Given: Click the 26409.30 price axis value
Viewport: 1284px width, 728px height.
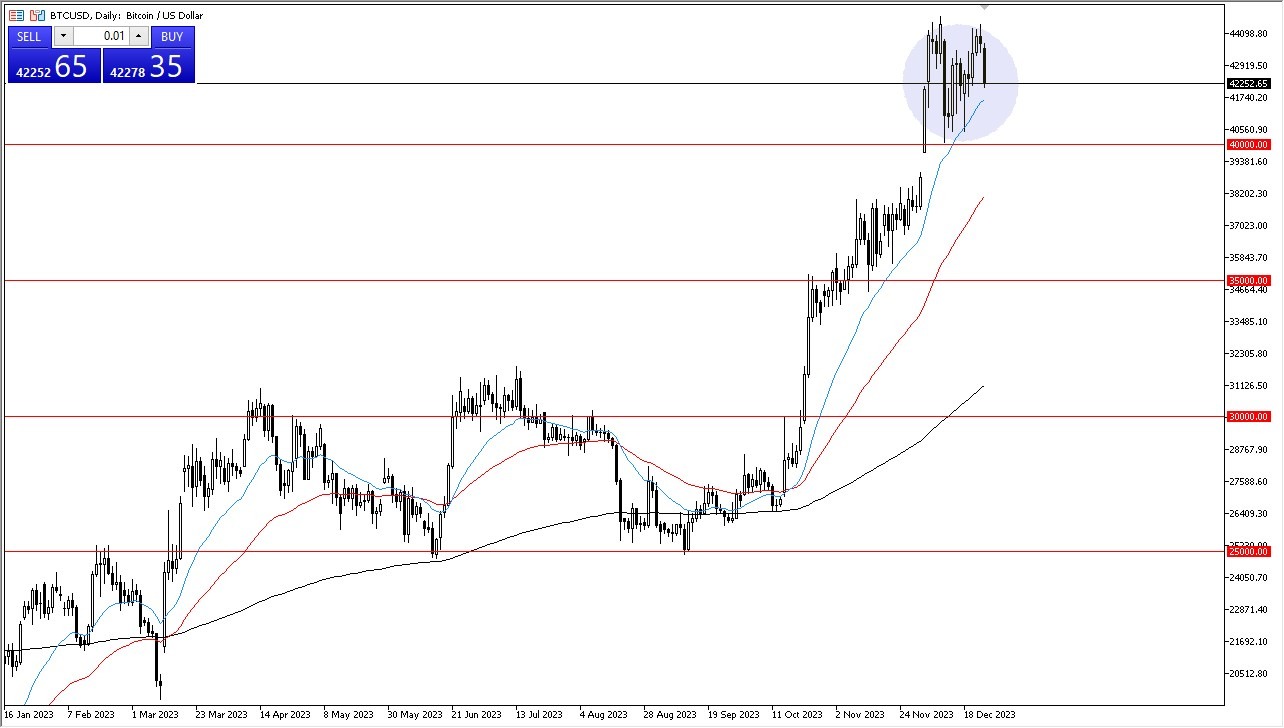Looking at the screenshot, I should point(1248,514).
